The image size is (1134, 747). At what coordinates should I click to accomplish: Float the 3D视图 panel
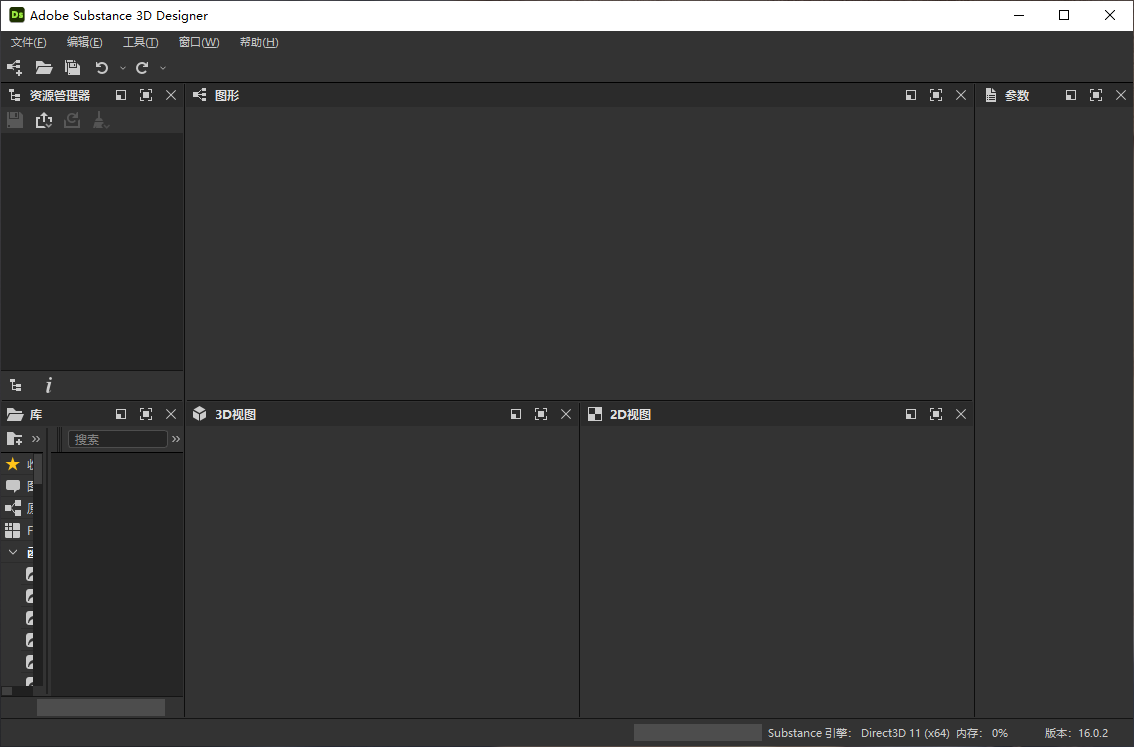[516, 414]
